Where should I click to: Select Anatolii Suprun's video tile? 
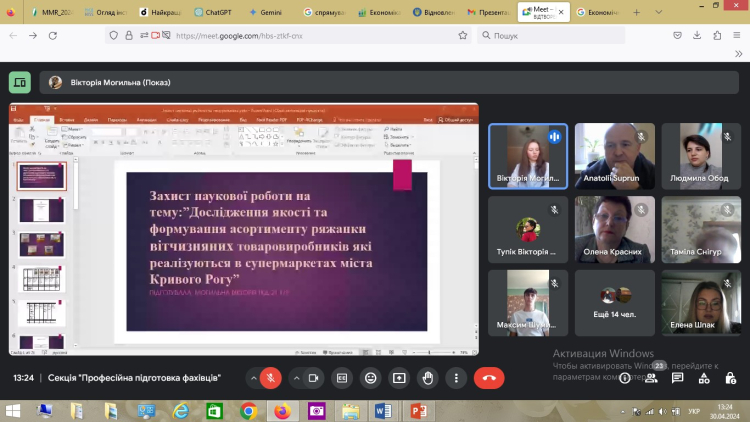[615, 156]
